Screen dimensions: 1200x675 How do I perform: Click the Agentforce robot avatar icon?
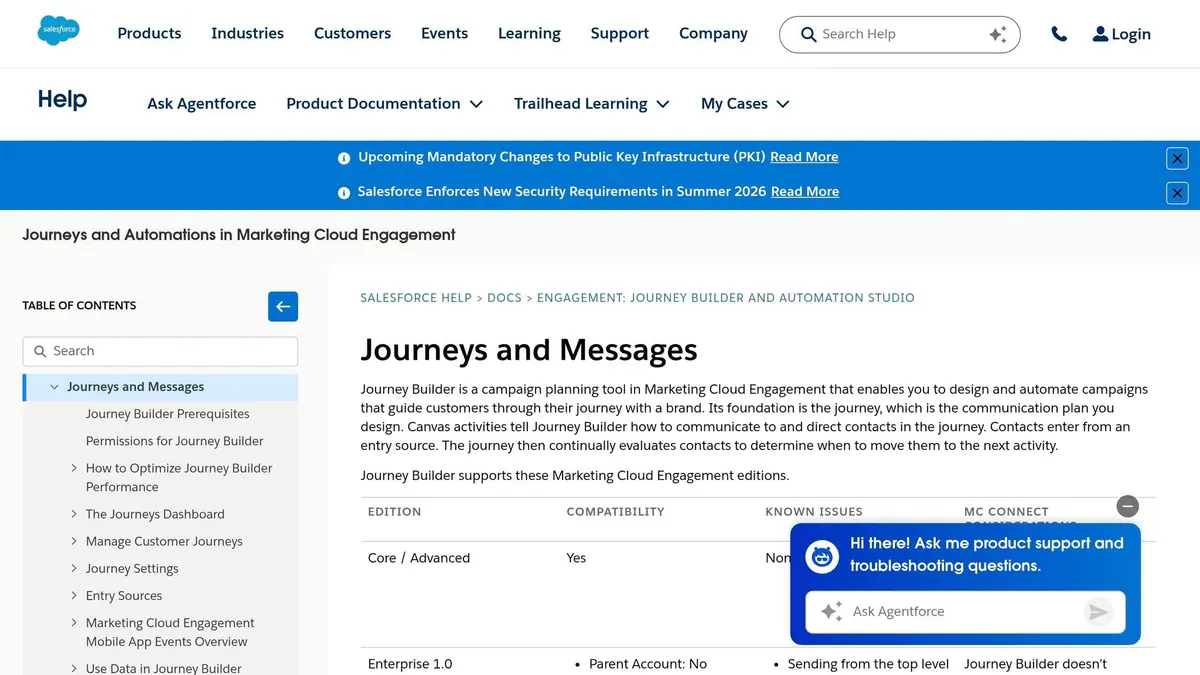pyautogui.click(x=822, y=556)
